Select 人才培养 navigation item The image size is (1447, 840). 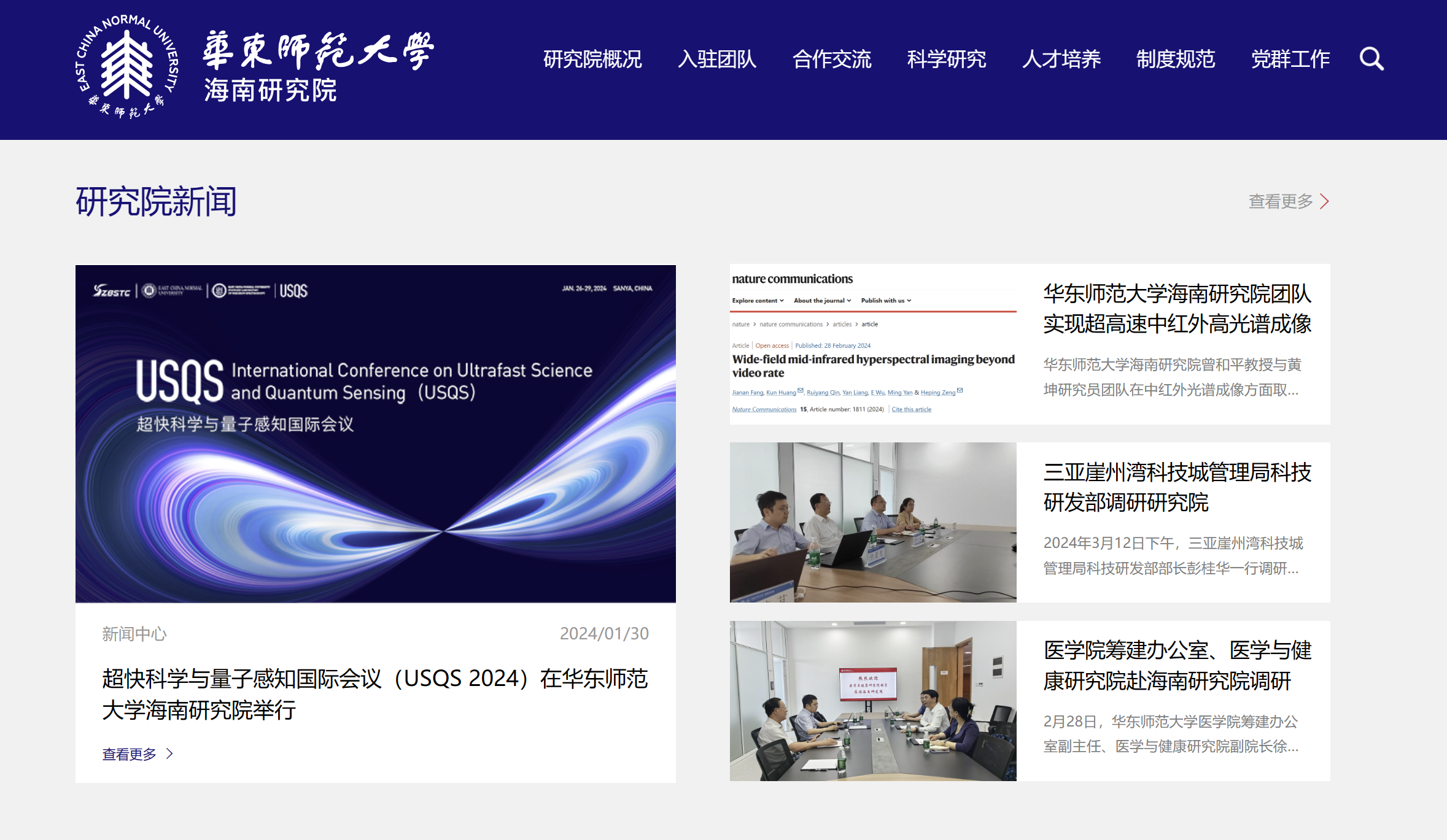pyautogui.click(x=1061, y=60)
